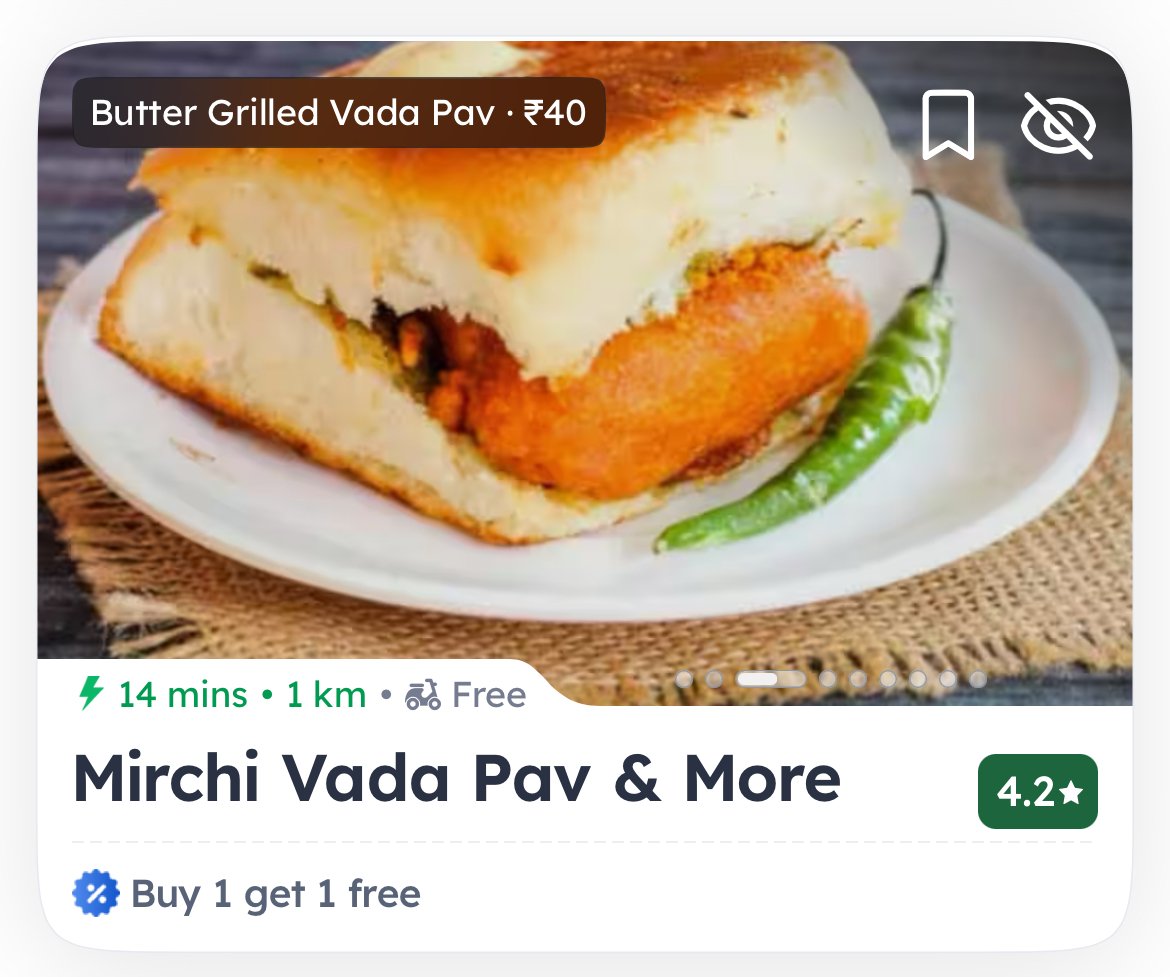Go to the fourth carousel dot
1170x977 pixels.
828,679
